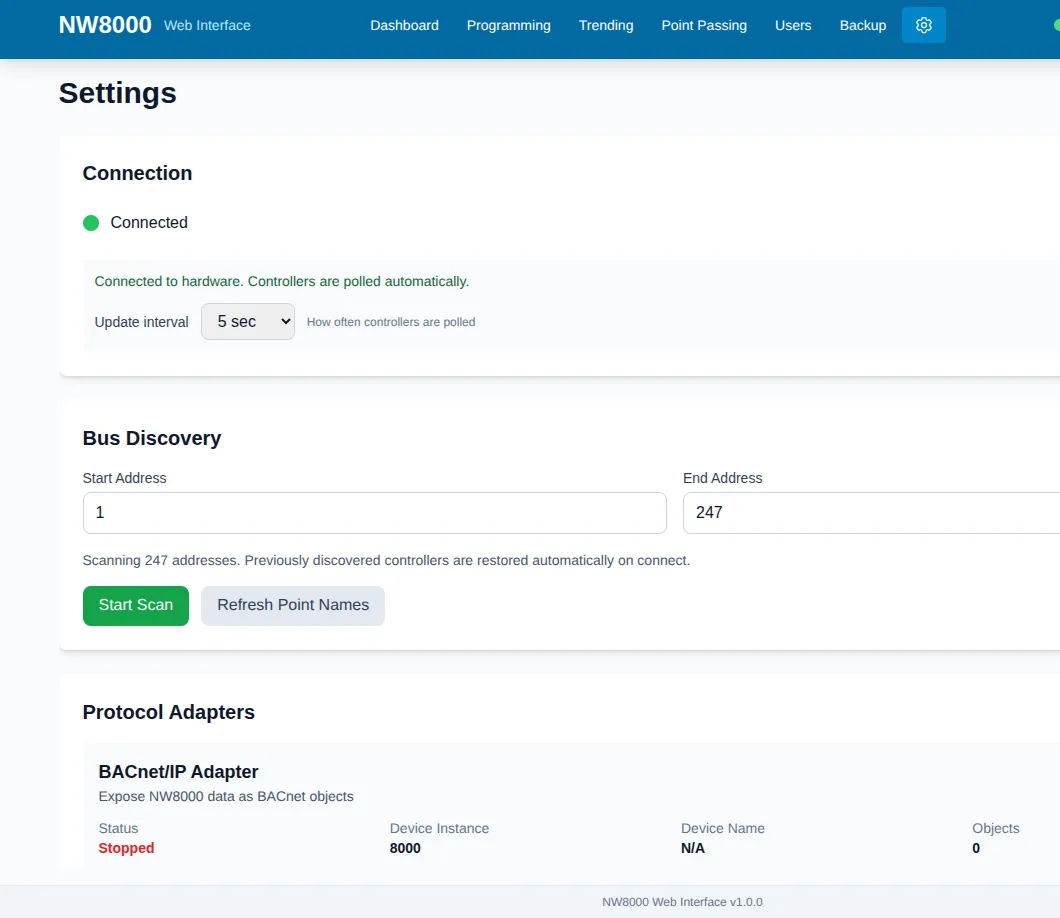Go to the Dashboard page

[404, 25]
